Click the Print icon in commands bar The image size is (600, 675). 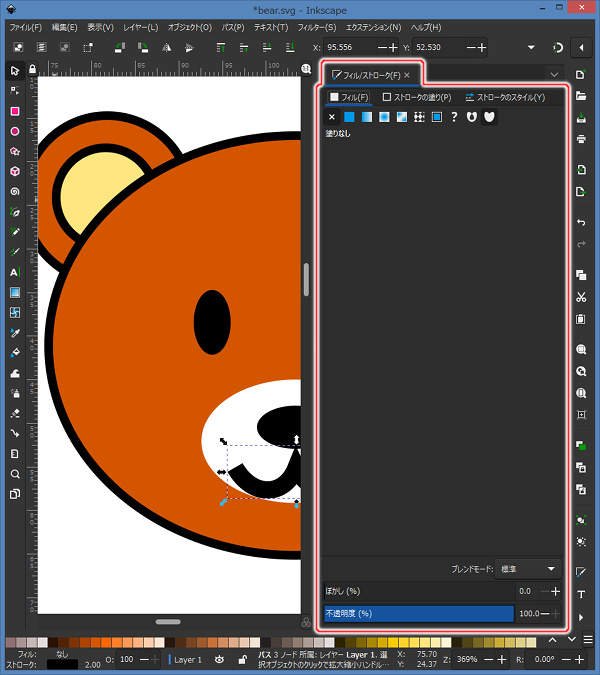coord(581,139)
